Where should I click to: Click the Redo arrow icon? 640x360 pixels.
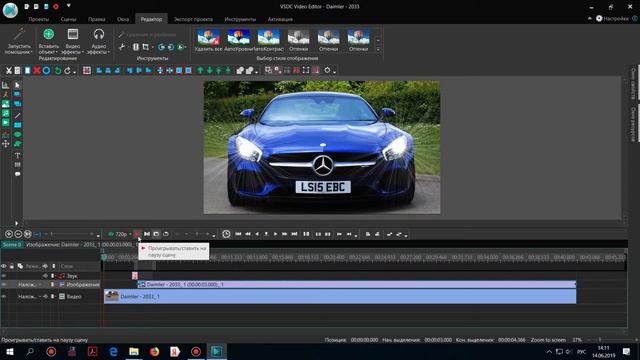[x=67, y=71]
